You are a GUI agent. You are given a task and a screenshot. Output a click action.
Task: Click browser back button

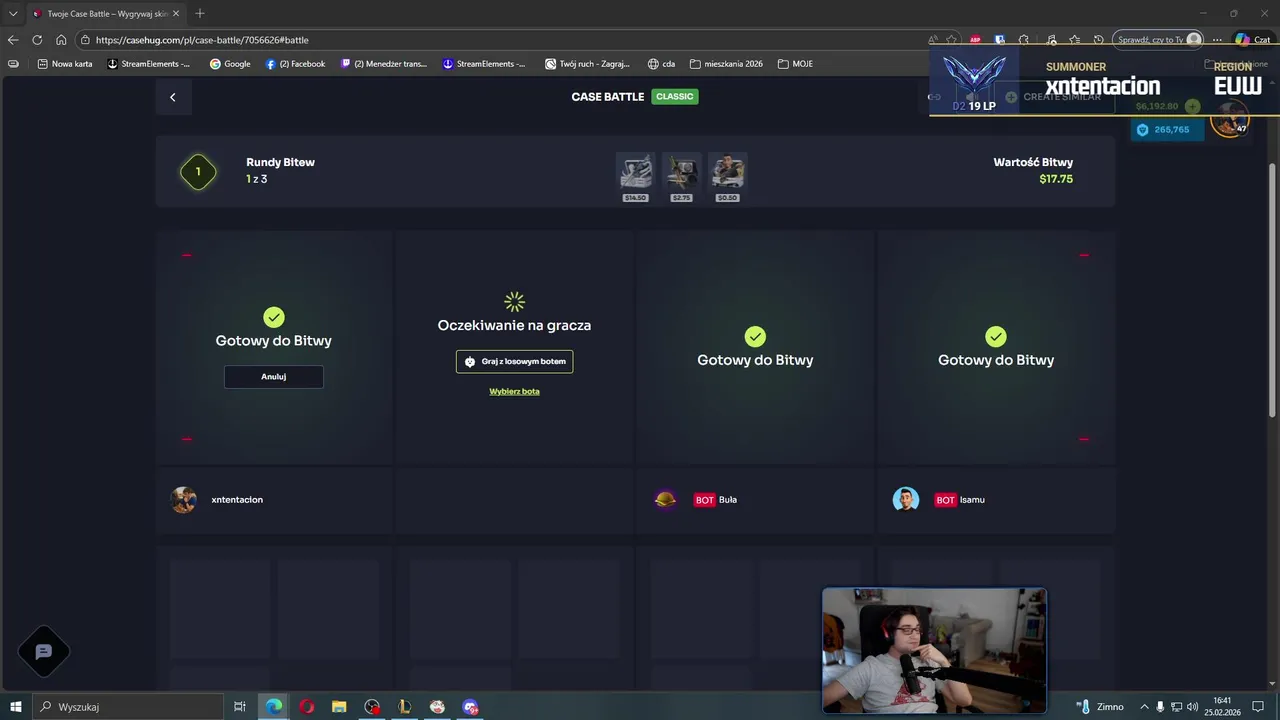tap(12, 40)
